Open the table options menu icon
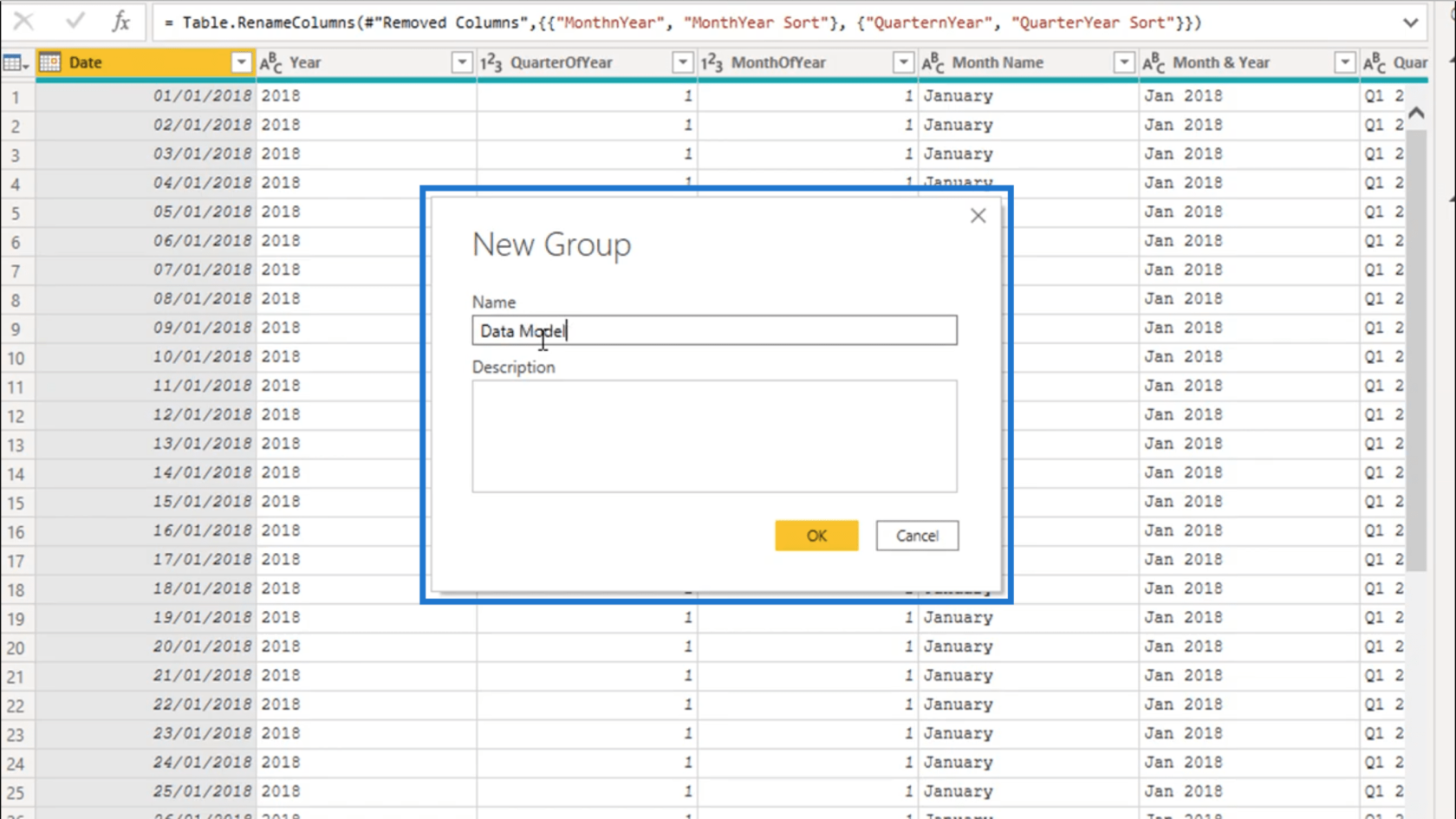1456x819 pixels. coord(16,62)
